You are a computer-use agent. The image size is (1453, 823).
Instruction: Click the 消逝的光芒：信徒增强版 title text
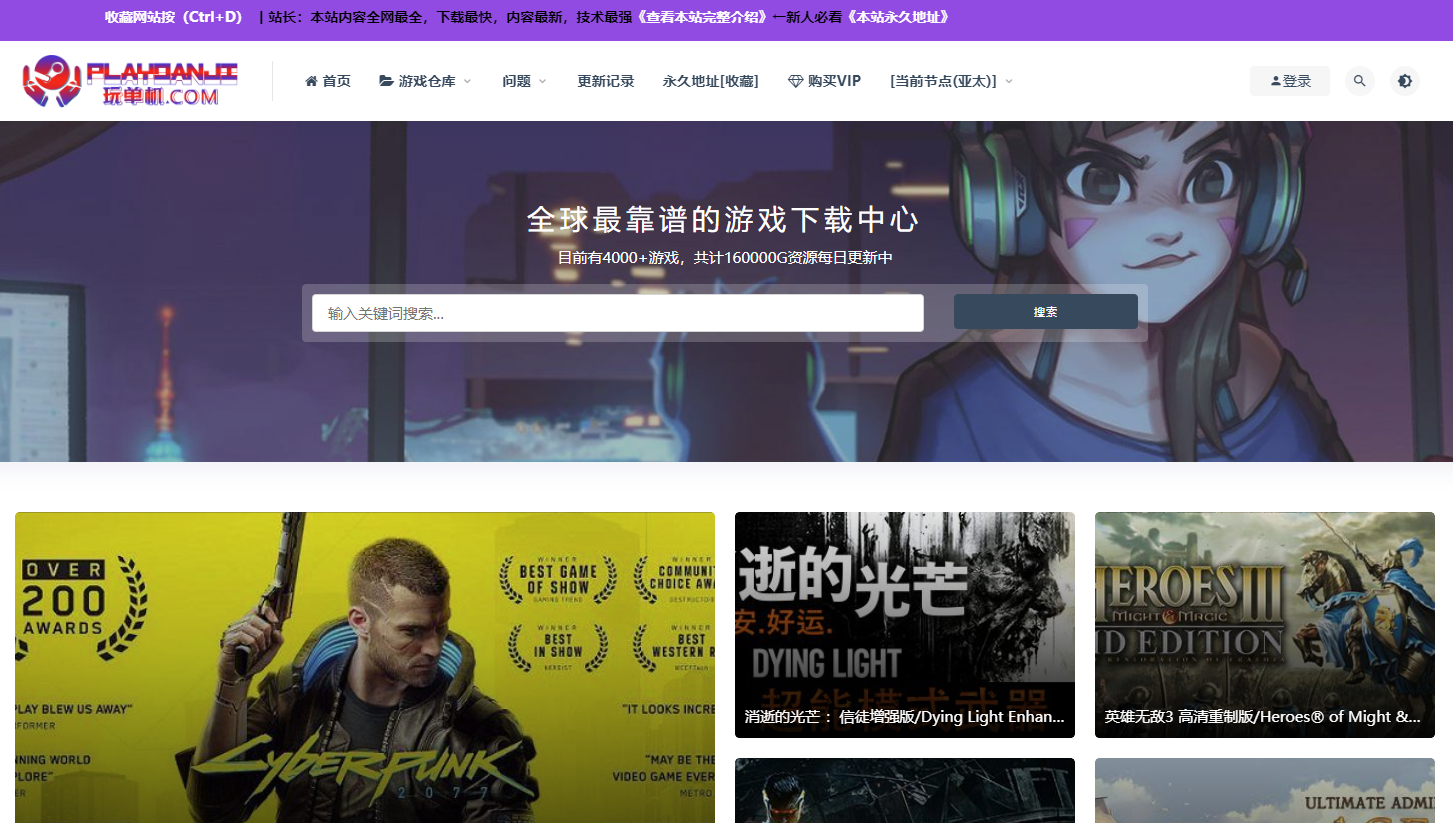[905, 717]
